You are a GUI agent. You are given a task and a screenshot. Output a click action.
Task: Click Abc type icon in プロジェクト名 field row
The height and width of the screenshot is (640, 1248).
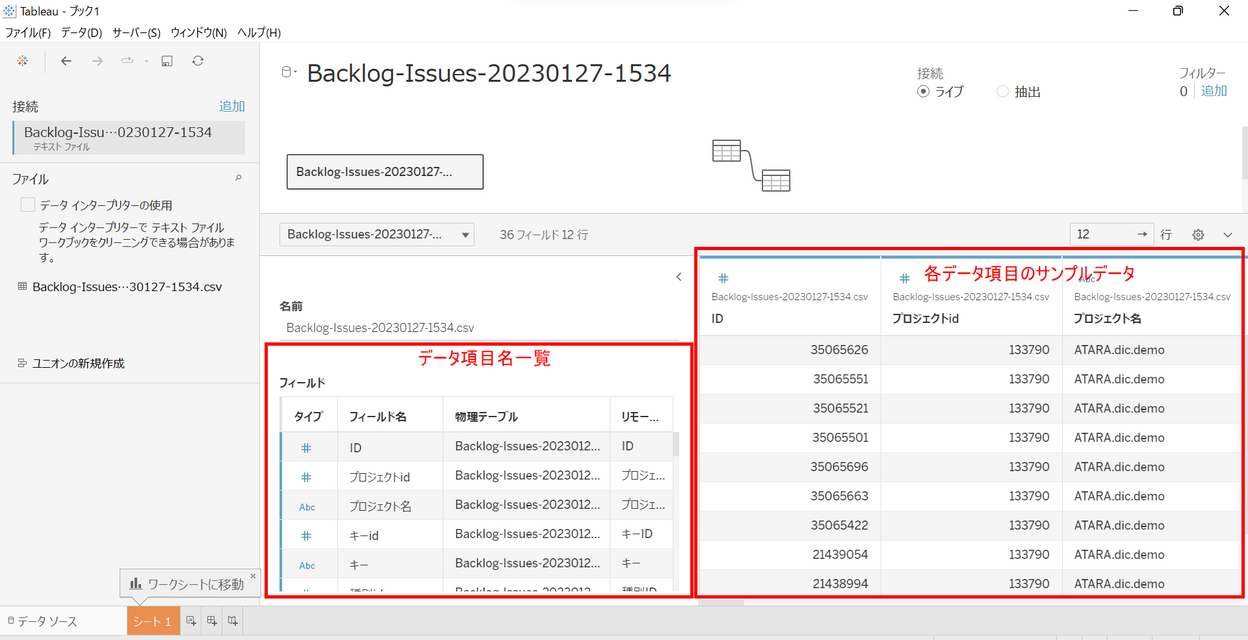(307, 507)
